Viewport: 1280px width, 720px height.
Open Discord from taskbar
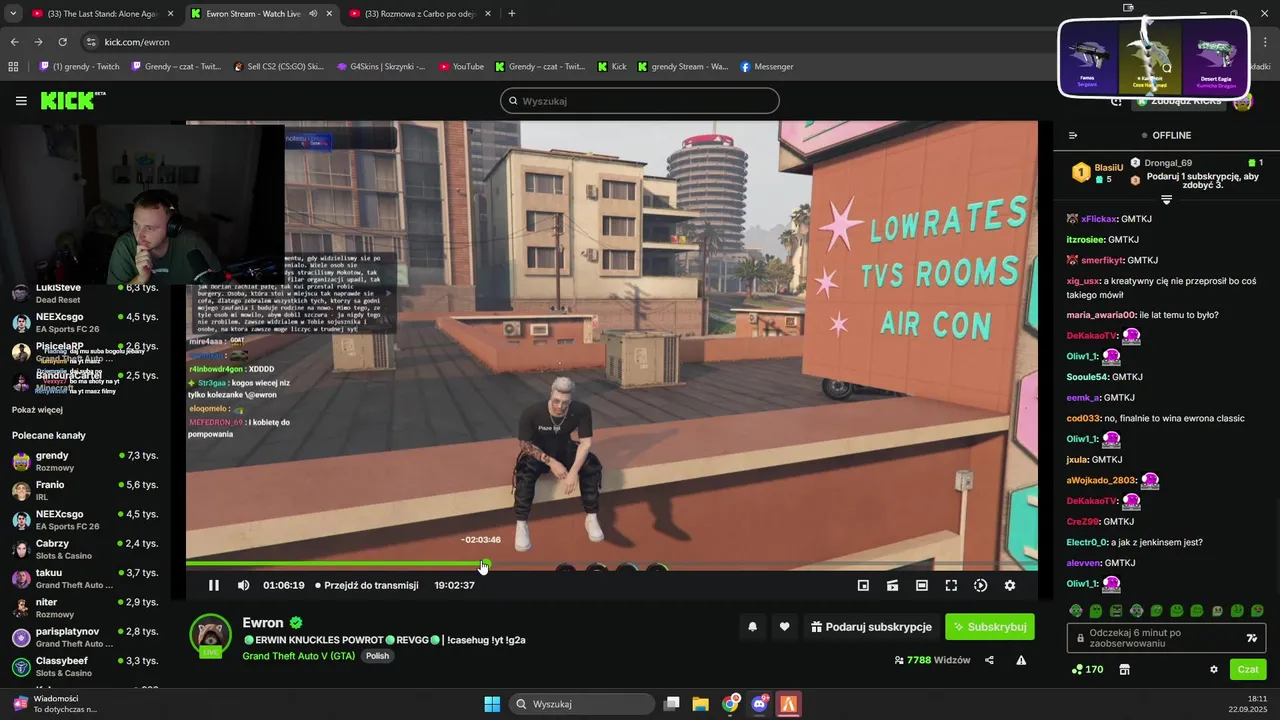(x=759, y=704)
